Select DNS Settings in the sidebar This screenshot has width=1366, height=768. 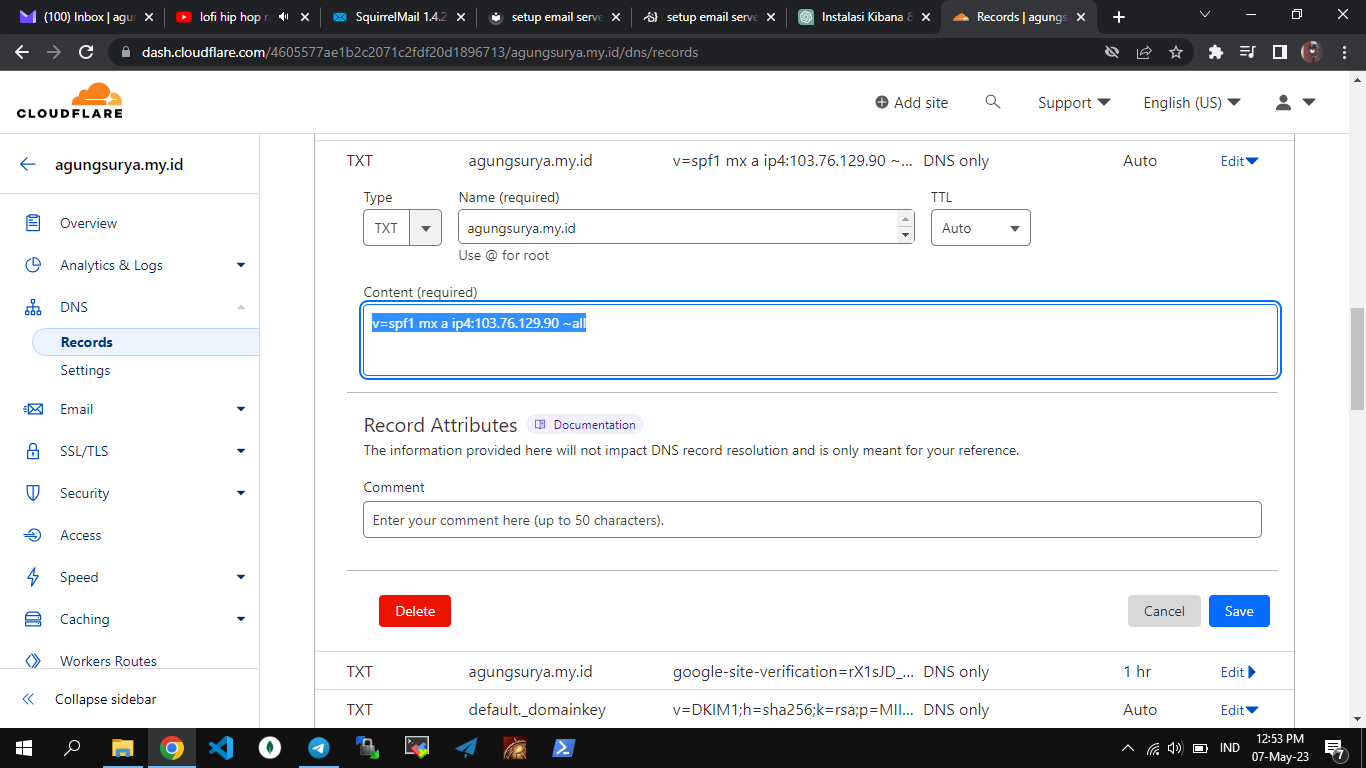click(x=85, y=370)
